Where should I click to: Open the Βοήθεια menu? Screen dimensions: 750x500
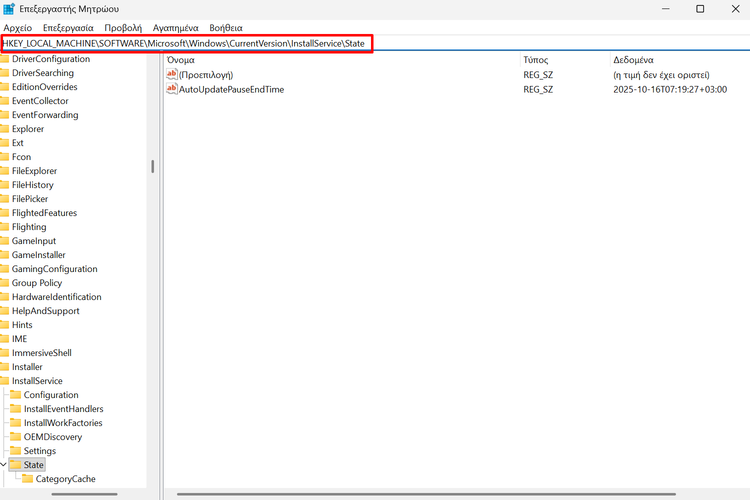pos(226,28)
